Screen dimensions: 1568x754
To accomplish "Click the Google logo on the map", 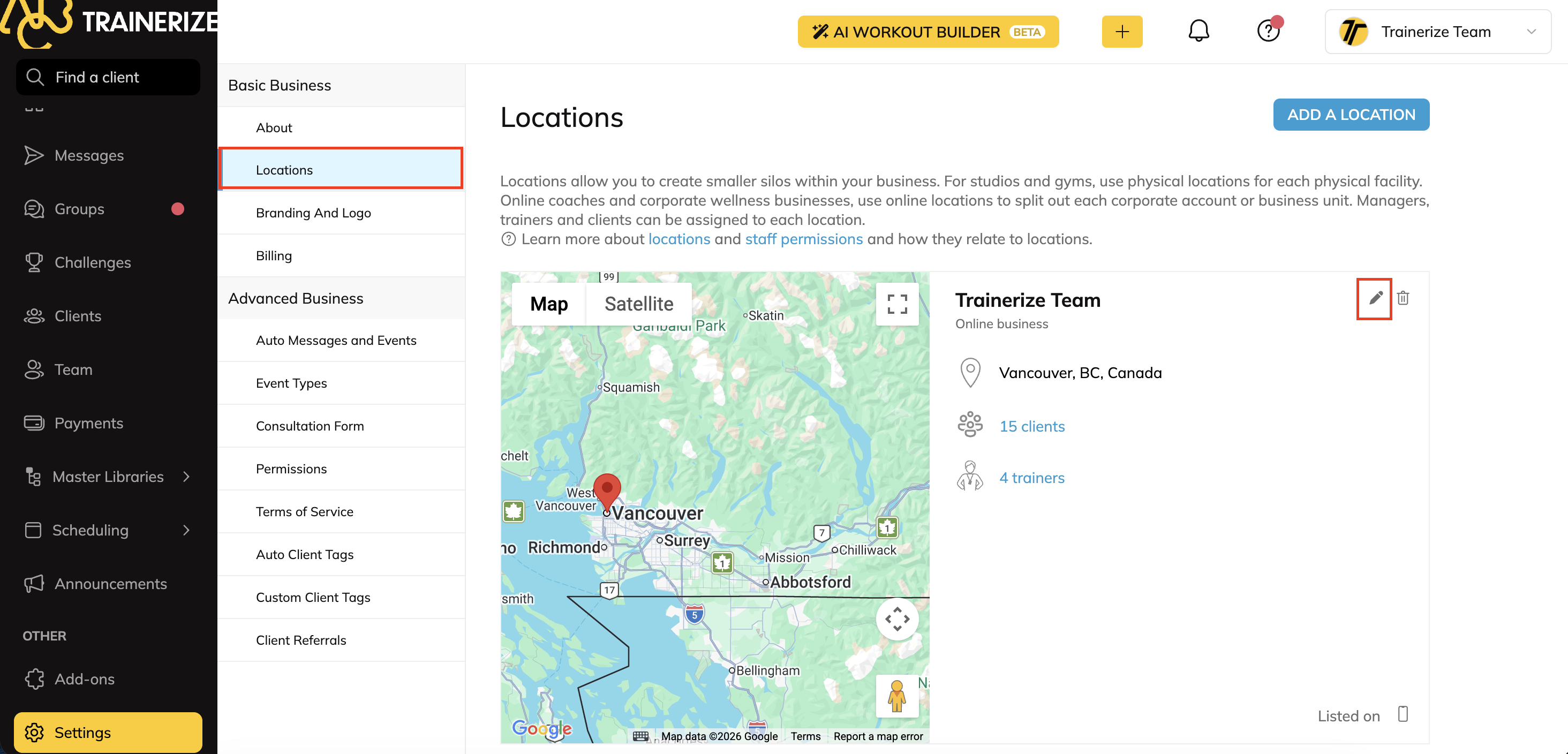I will coord(542,728).
